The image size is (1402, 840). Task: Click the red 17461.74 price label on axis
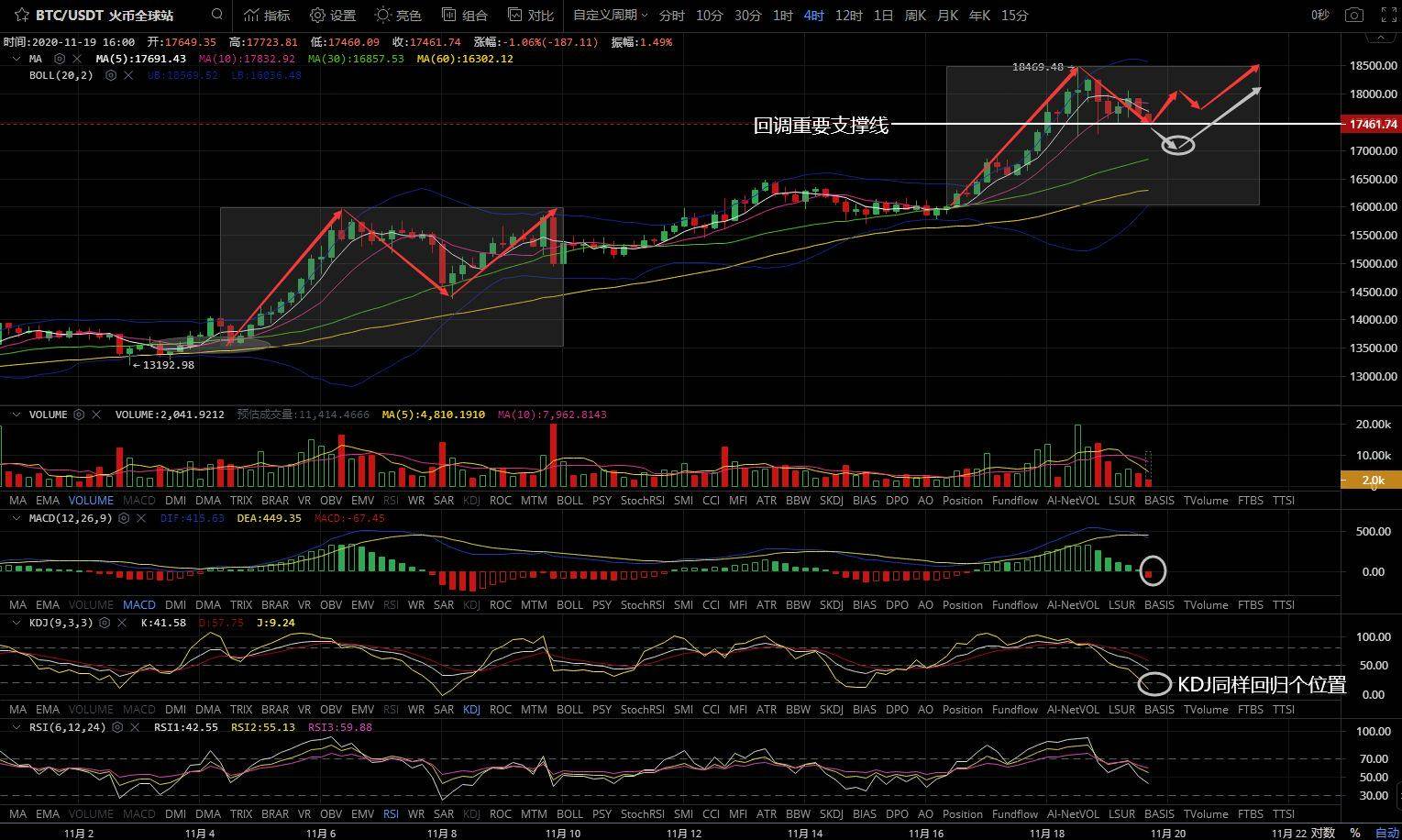pos(1370,124)
